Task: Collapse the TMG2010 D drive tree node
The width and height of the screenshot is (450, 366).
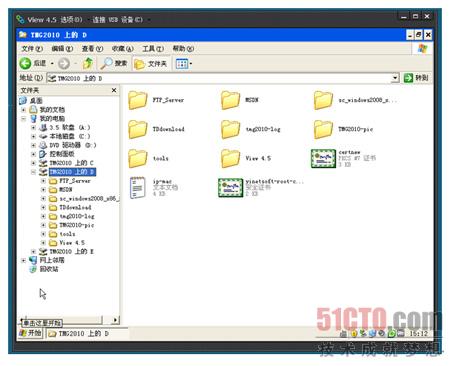Action: click(33, 172)
